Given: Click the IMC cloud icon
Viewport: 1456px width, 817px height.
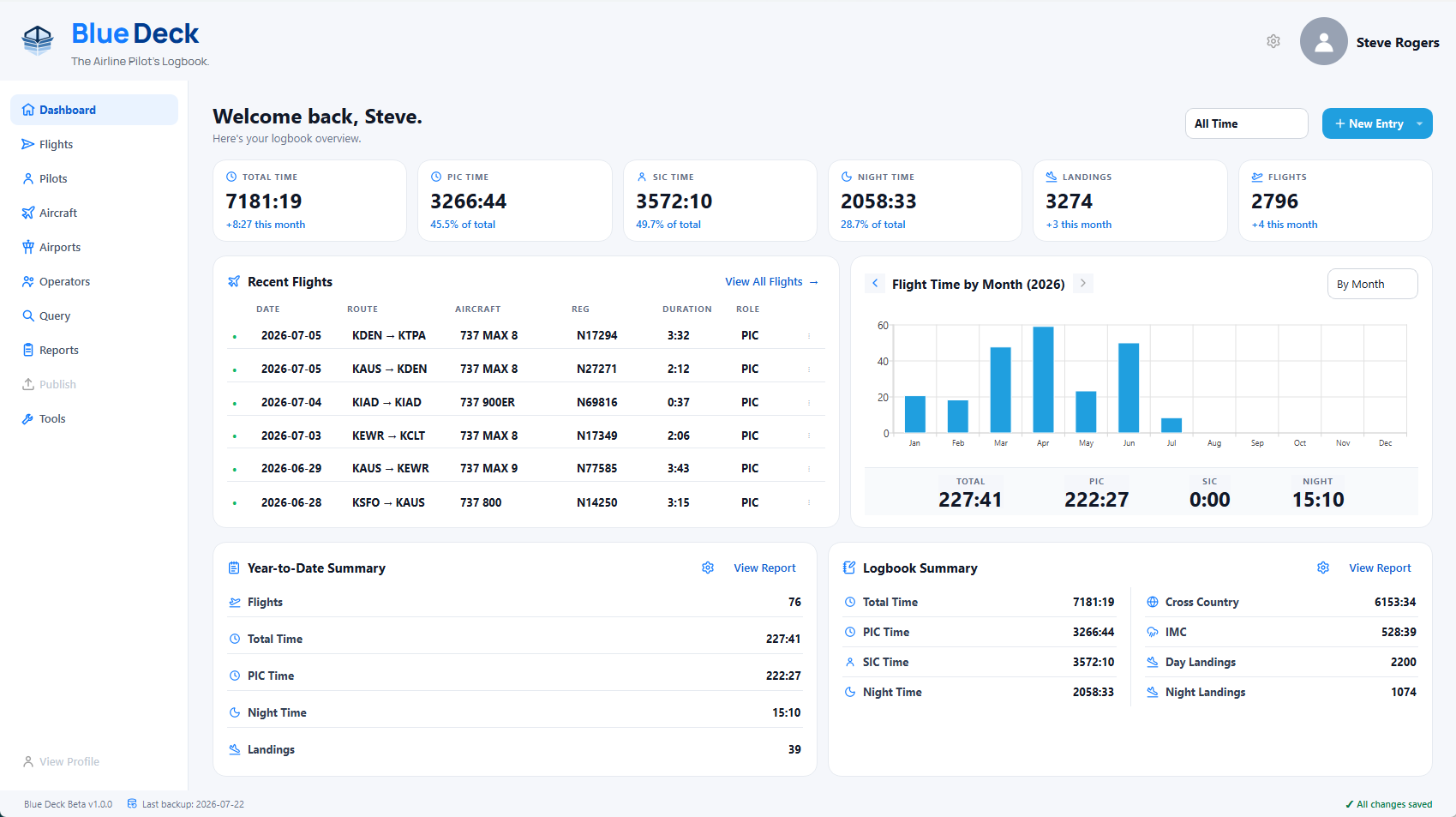Looking at the screenshot, I should click(x=1153, y=632).
